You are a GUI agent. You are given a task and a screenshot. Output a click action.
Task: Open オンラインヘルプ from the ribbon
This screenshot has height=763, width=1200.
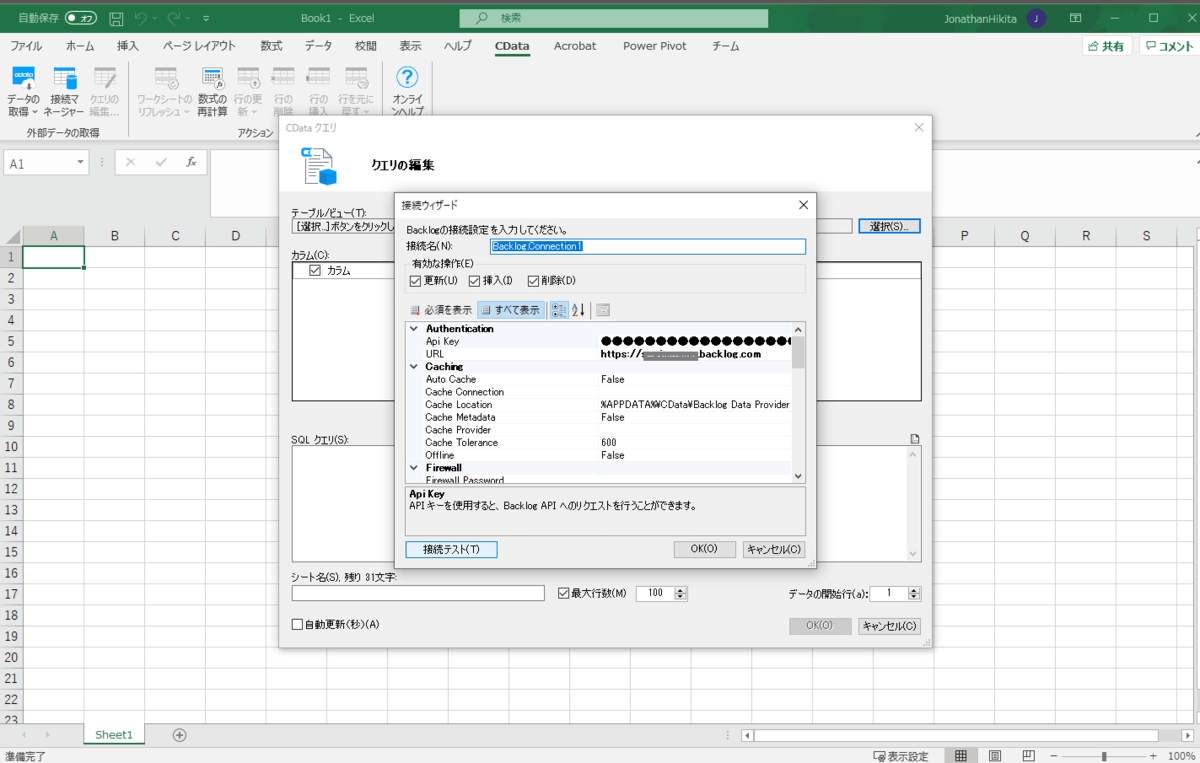(407, 79)
